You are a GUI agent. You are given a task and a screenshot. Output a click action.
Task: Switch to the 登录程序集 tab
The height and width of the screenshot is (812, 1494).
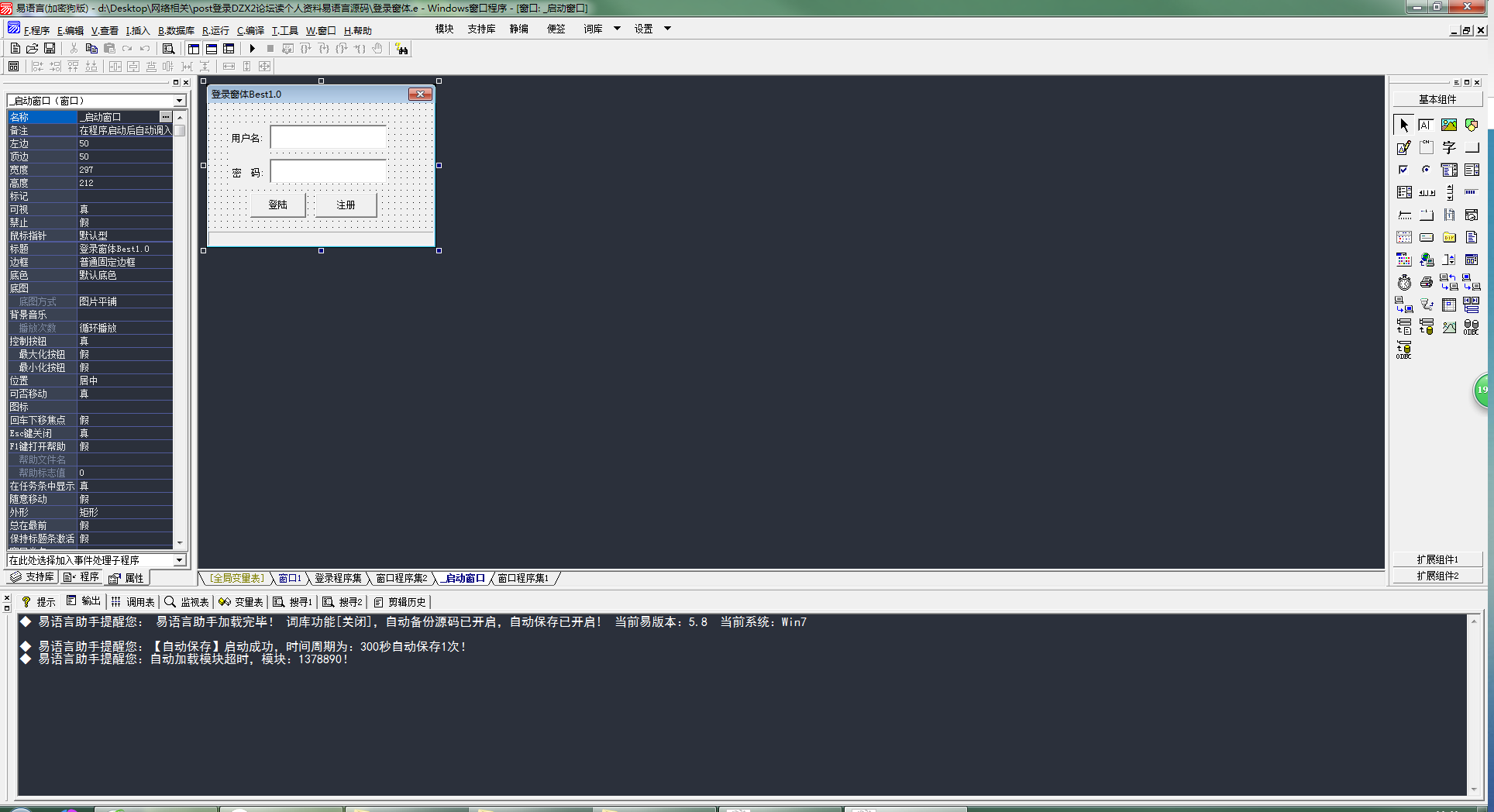coord(338,578)
